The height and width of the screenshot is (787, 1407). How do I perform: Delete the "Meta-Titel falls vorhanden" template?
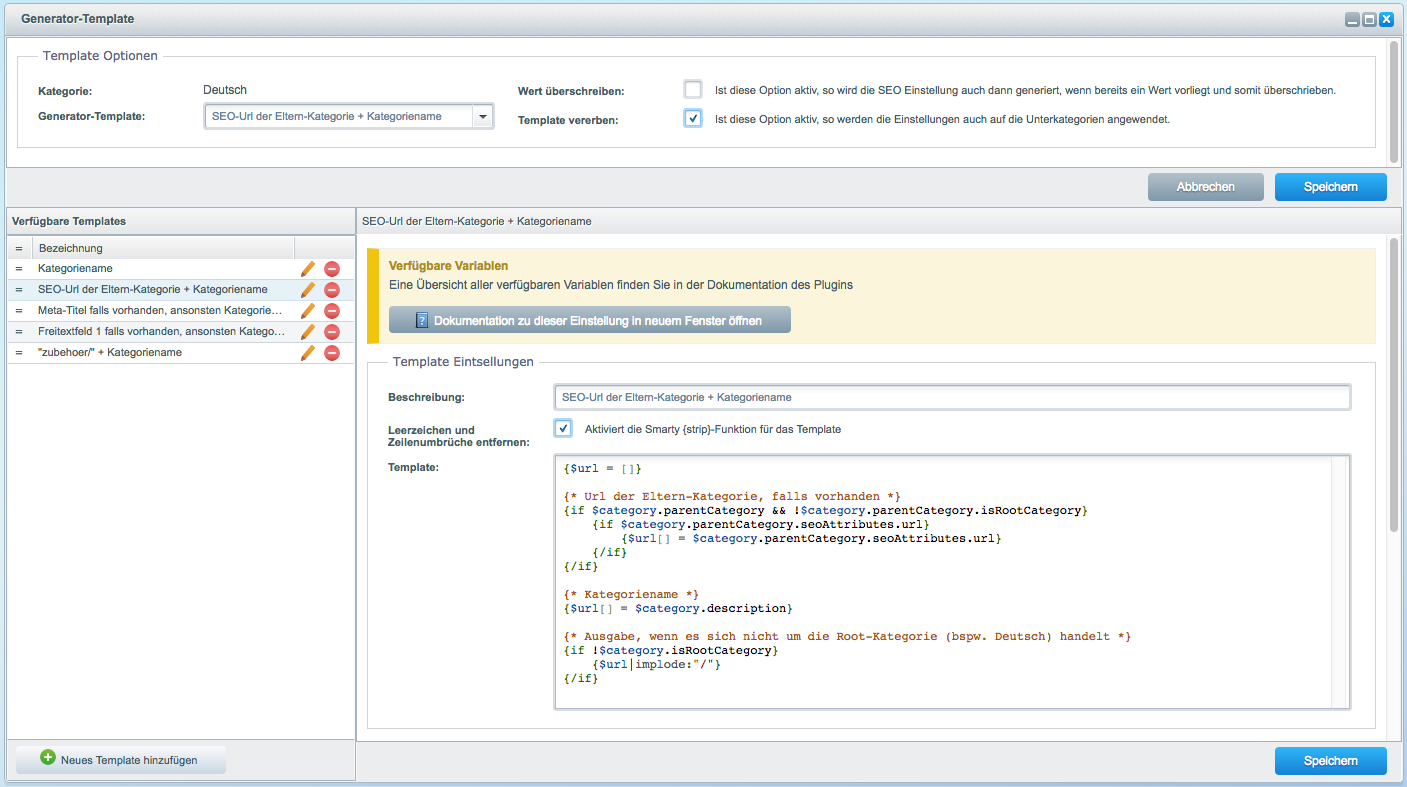pos(332,311)
